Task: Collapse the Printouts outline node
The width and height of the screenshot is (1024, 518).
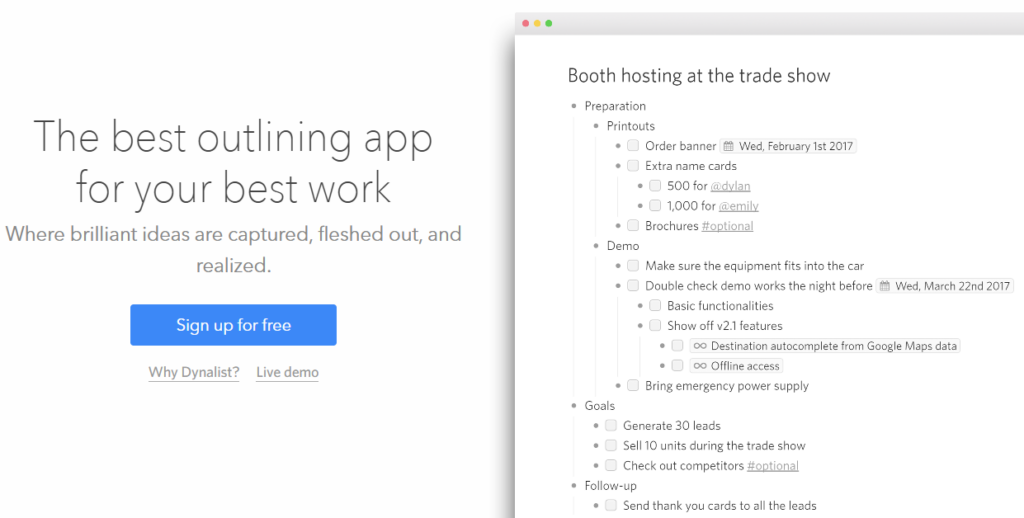Action: pos(596,126)
